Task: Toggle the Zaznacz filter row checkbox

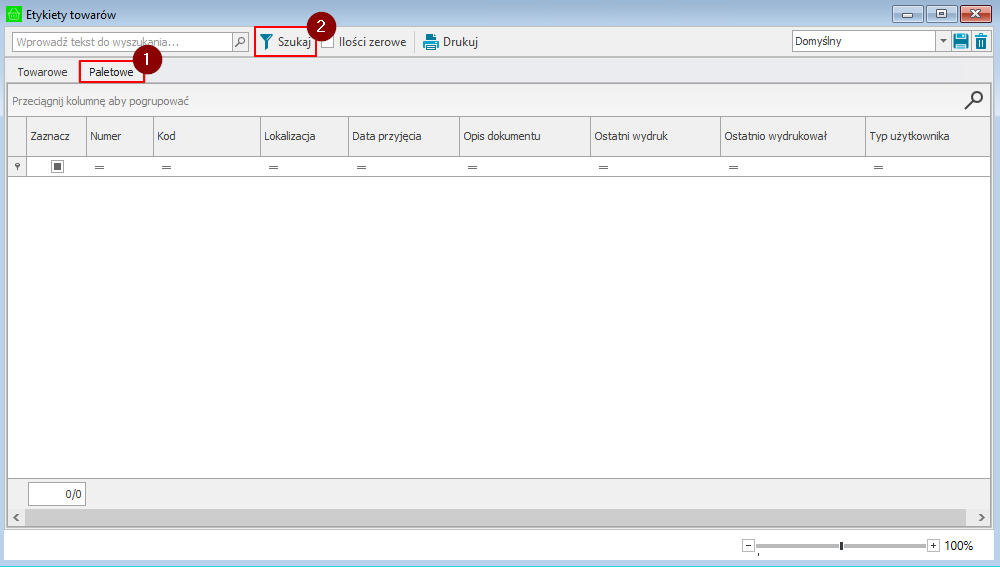Action: (x=57, y=167)
